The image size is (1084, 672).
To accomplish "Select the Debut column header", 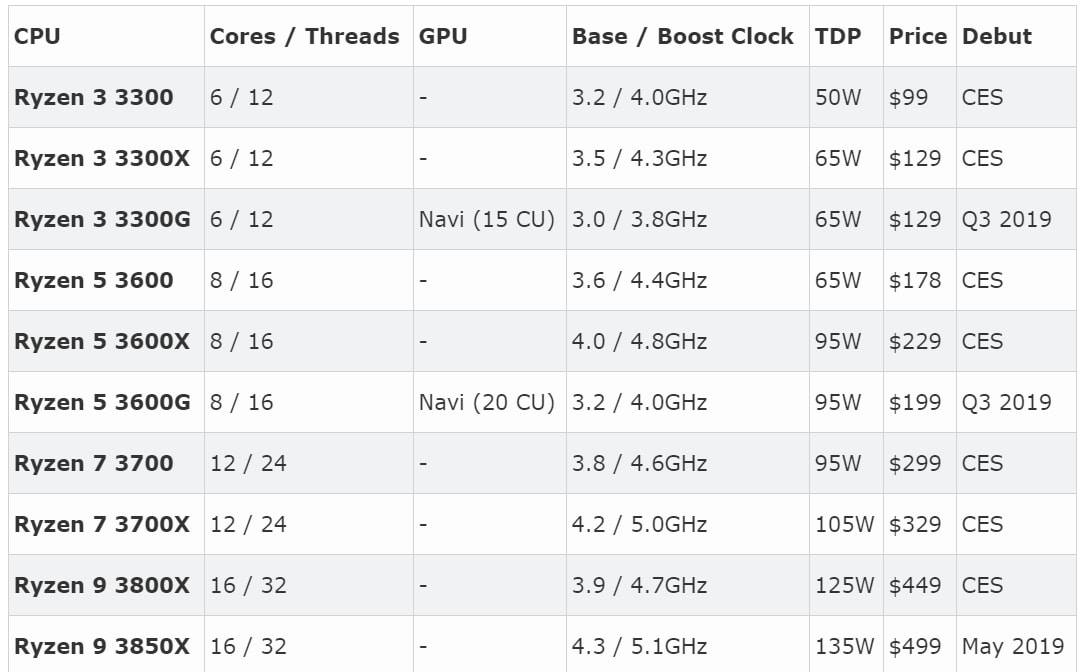I will 997,36.
